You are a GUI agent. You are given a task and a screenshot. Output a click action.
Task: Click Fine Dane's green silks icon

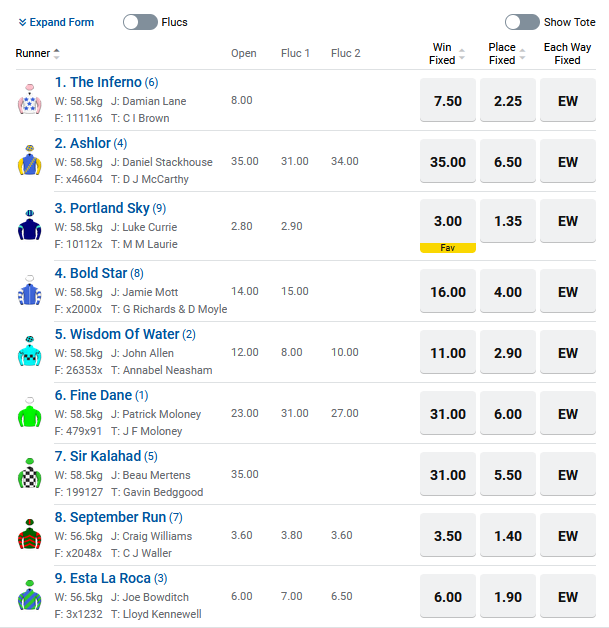28,413
